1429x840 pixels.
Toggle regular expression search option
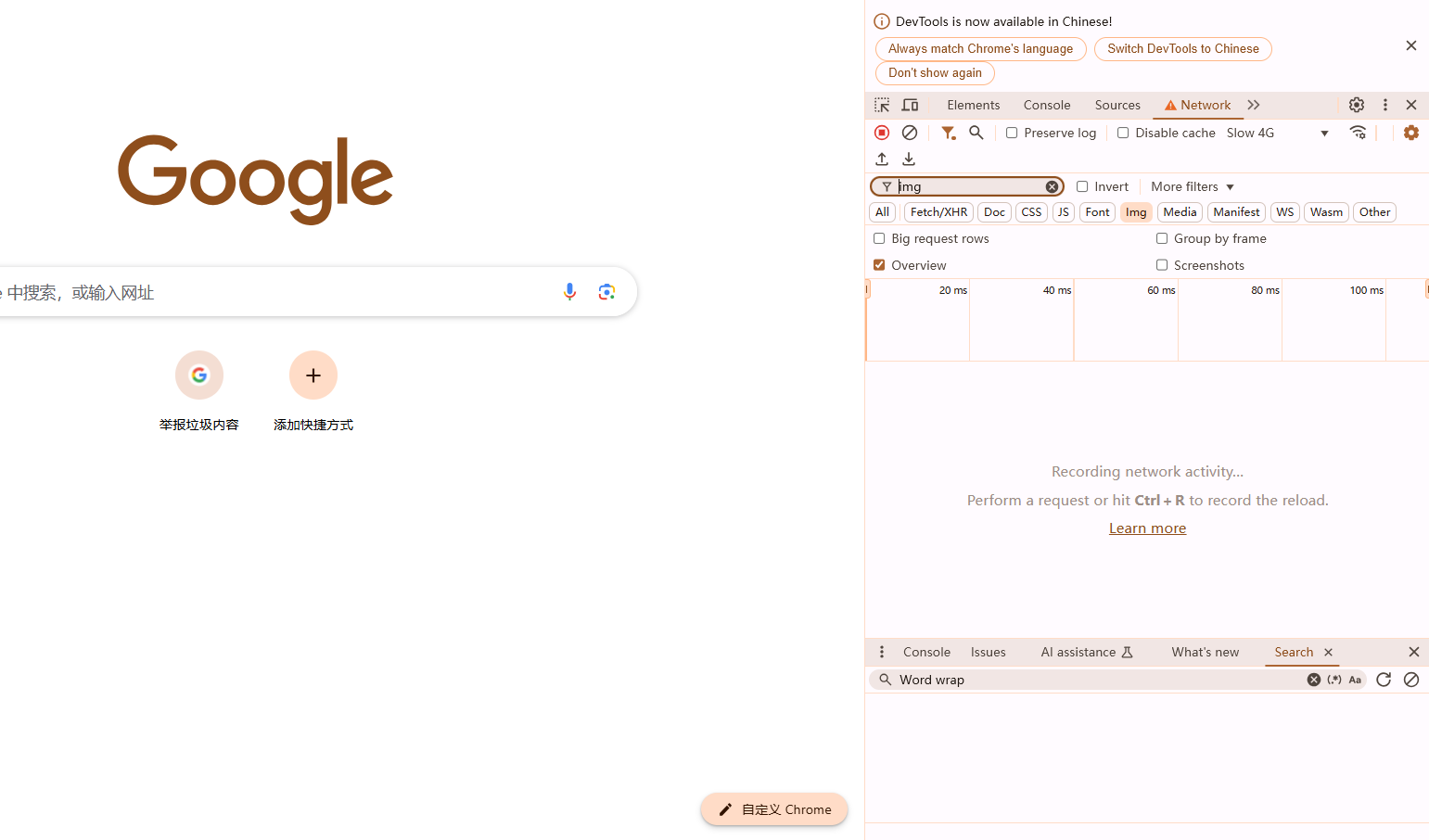[1334, 680]
